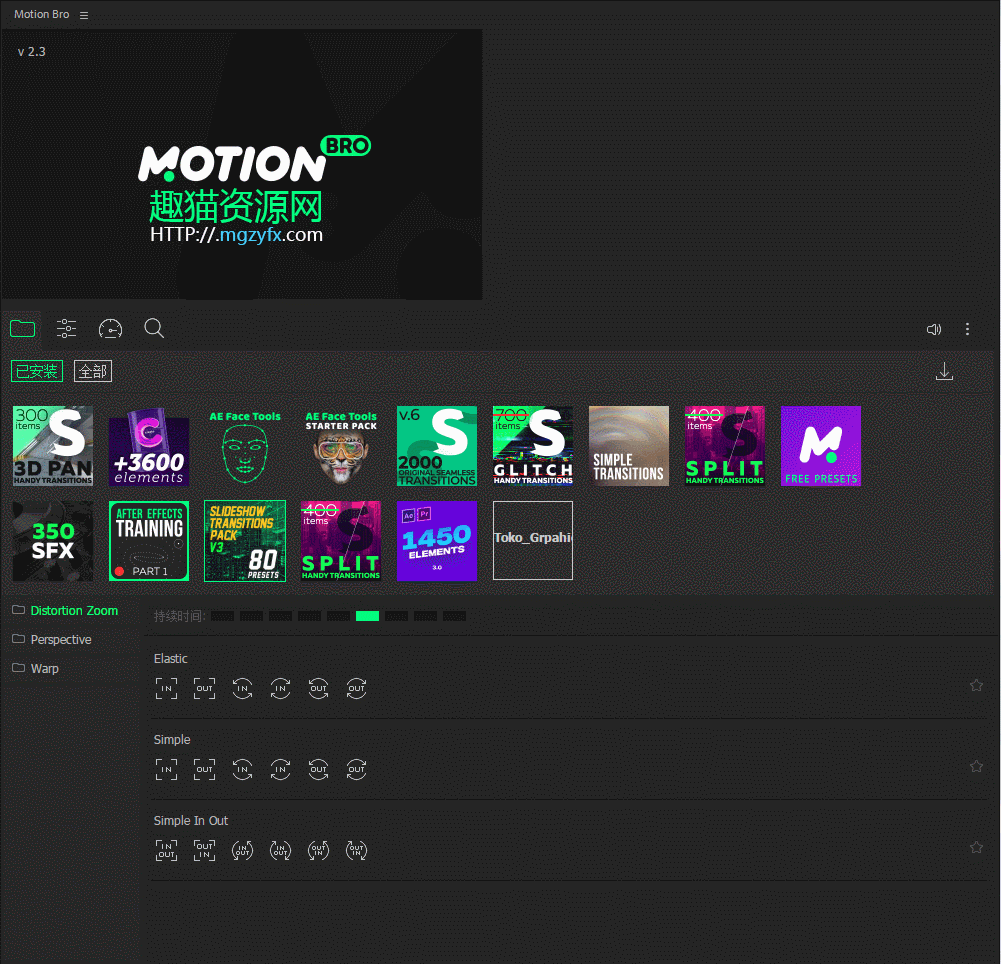Open the search magnifier tab
Viewport: 1001px width, 964px height.
point(154,329)
